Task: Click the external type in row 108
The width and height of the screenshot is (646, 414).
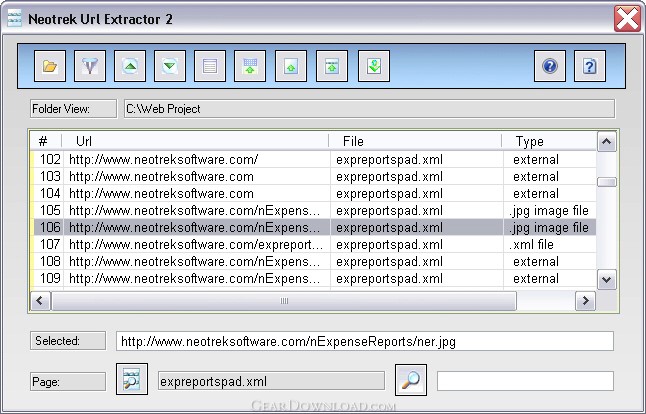Action: tap(536, 262)
